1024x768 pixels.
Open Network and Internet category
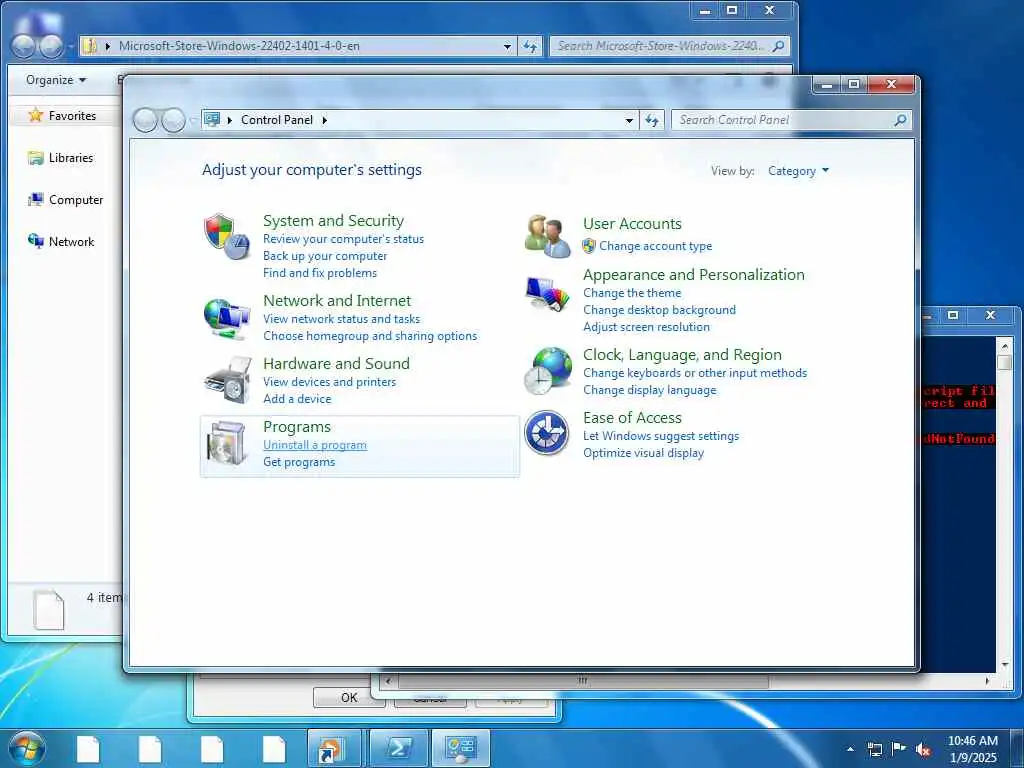pos(337,300)
